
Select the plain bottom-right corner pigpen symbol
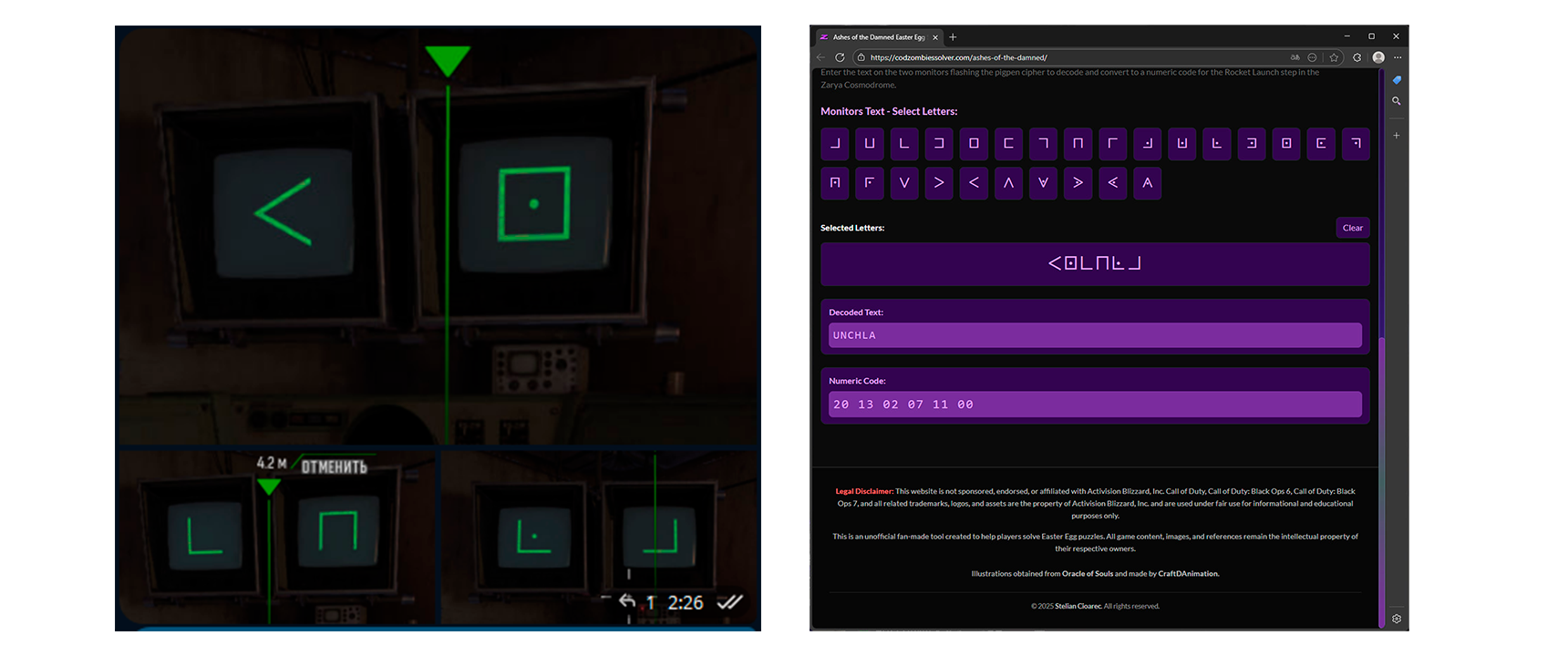[835, 143]
